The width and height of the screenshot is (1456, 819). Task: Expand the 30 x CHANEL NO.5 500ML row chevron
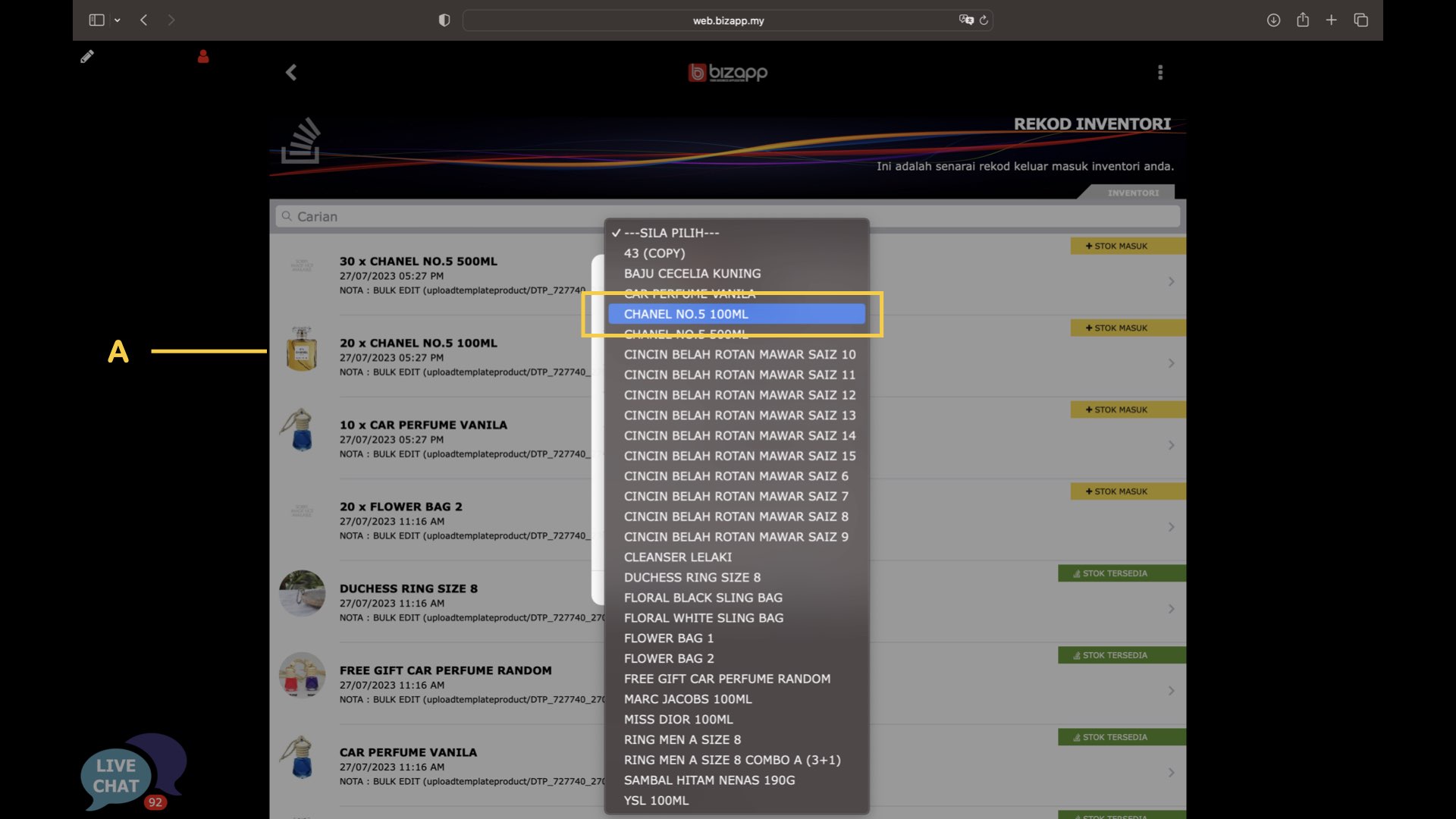click(x=1172, y=282)
